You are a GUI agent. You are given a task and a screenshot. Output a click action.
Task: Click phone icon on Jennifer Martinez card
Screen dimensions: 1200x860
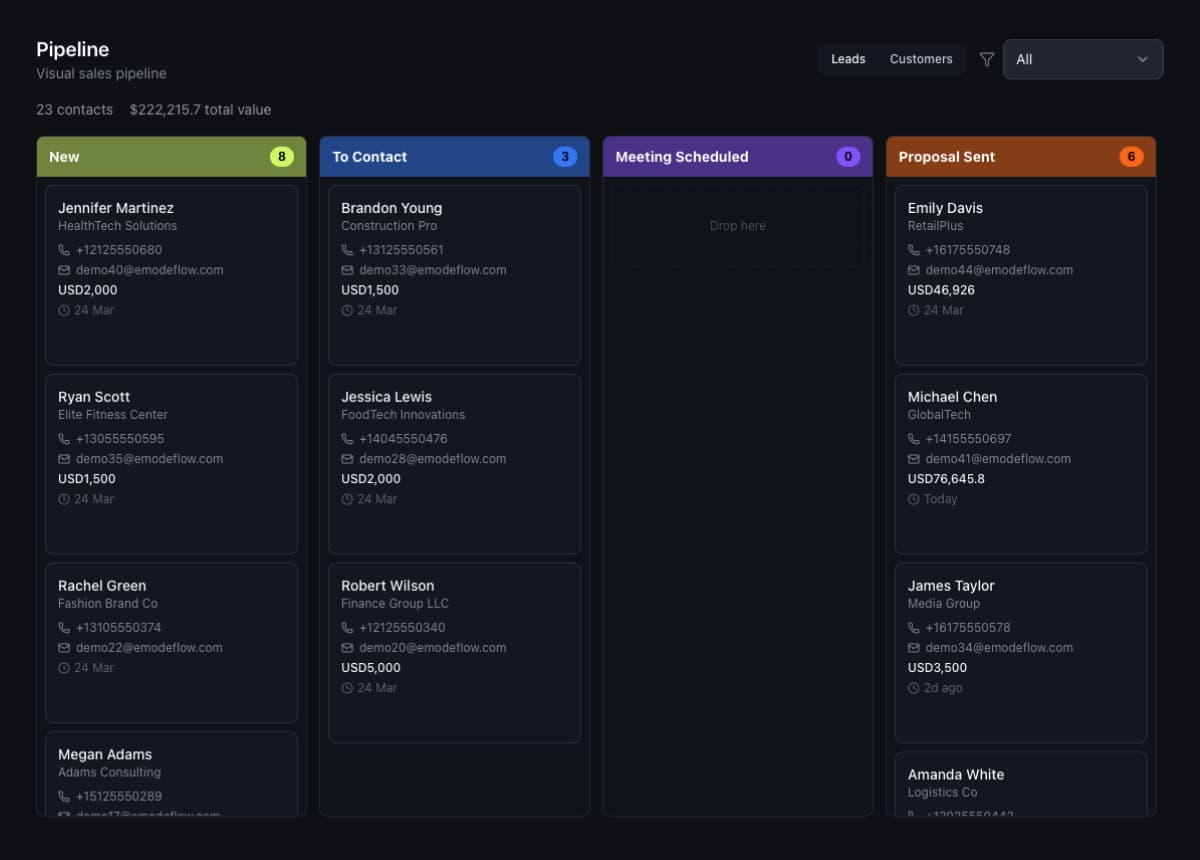pyautogui.click(x=64, y=250)
